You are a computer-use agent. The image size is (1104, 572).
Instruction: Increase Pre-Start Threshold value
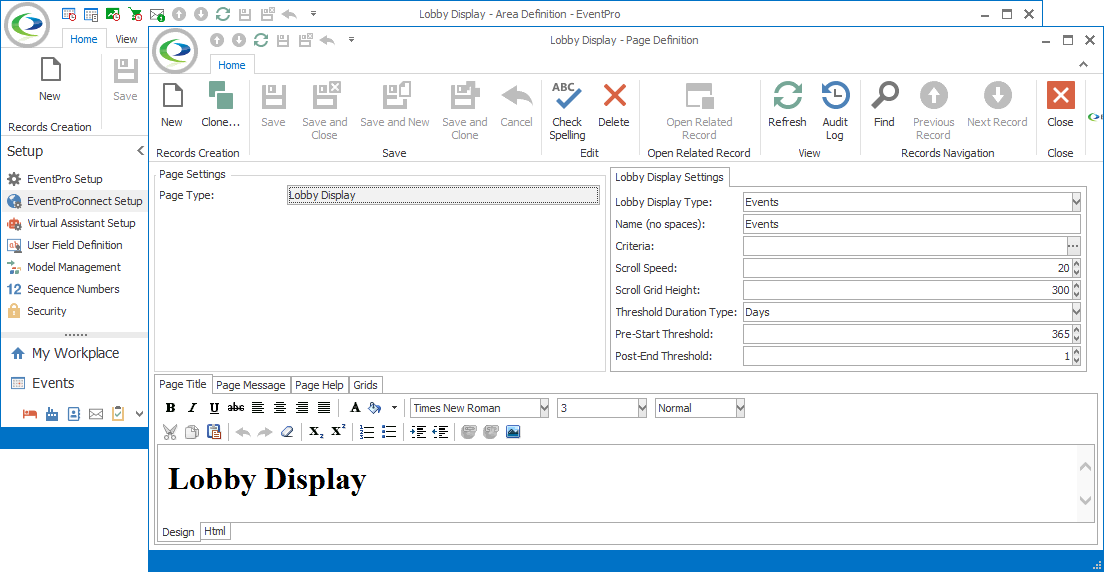(1077, 330)
